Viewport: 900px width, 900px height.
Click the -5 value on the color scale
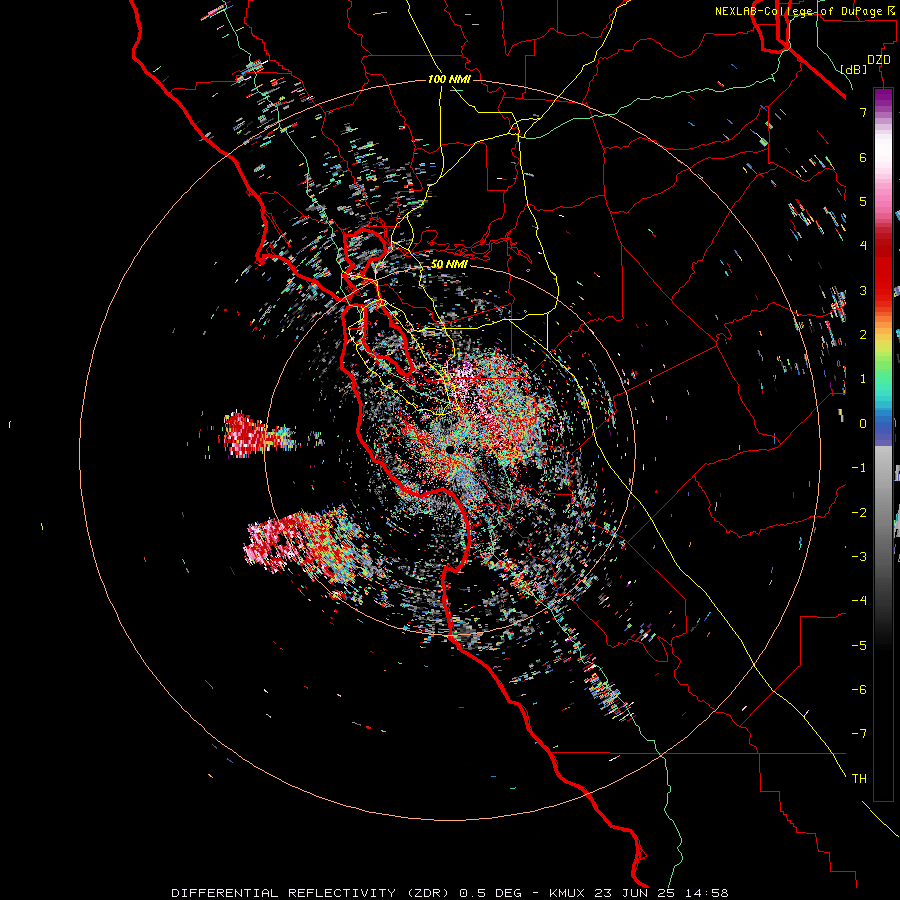[x=859, y=646]
